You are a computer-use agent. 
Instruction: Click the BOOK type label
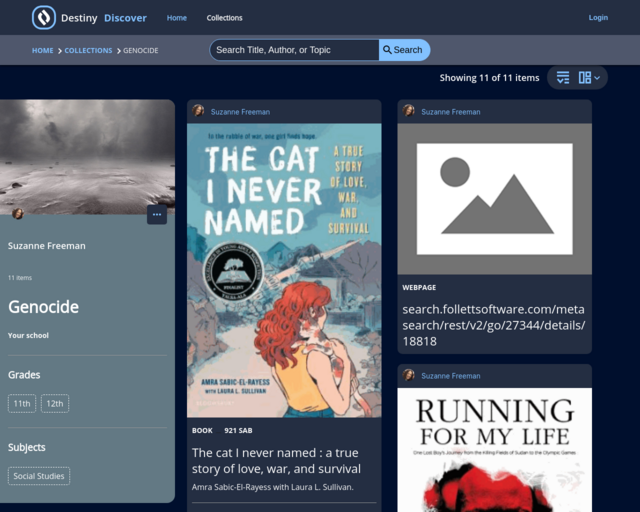point(202,430)
